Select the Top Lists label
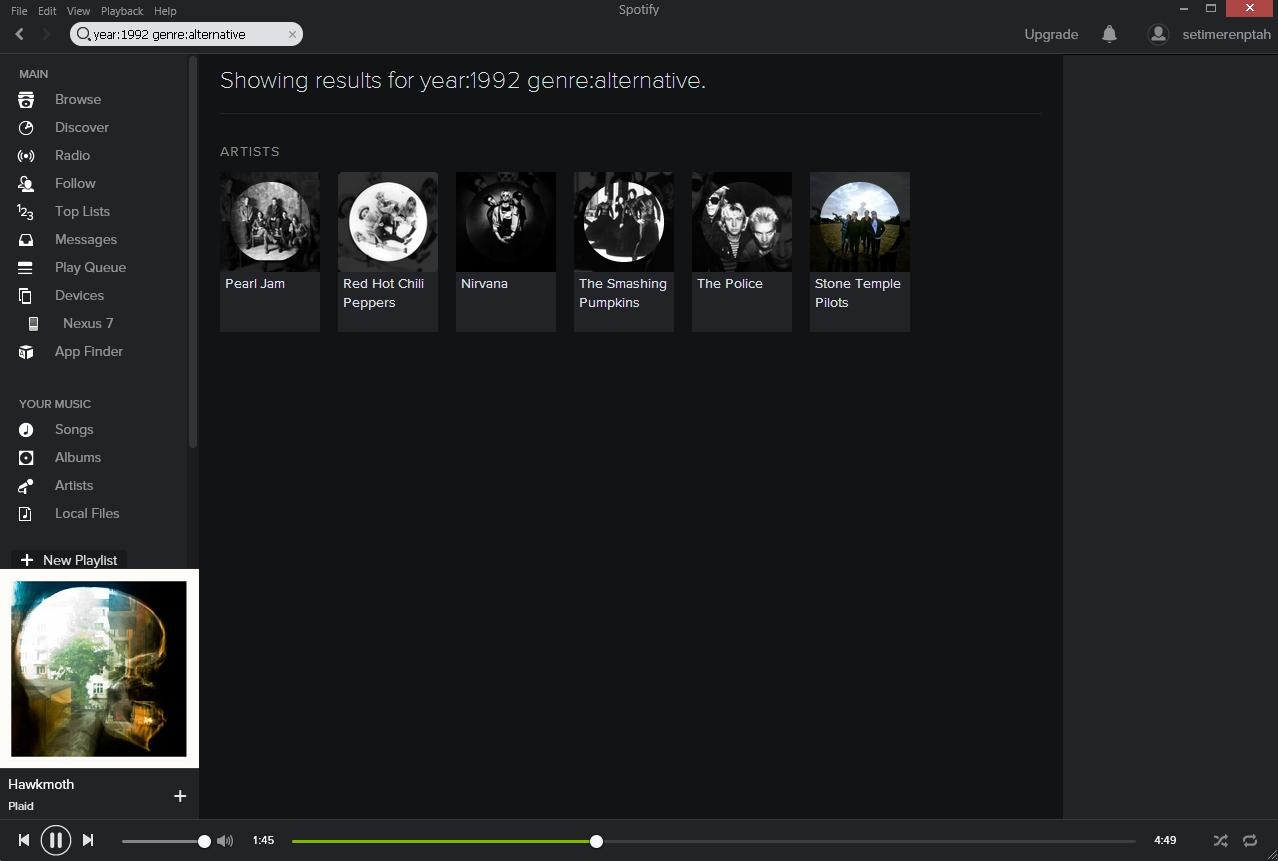1278x861 pixels. pos(82,212)
